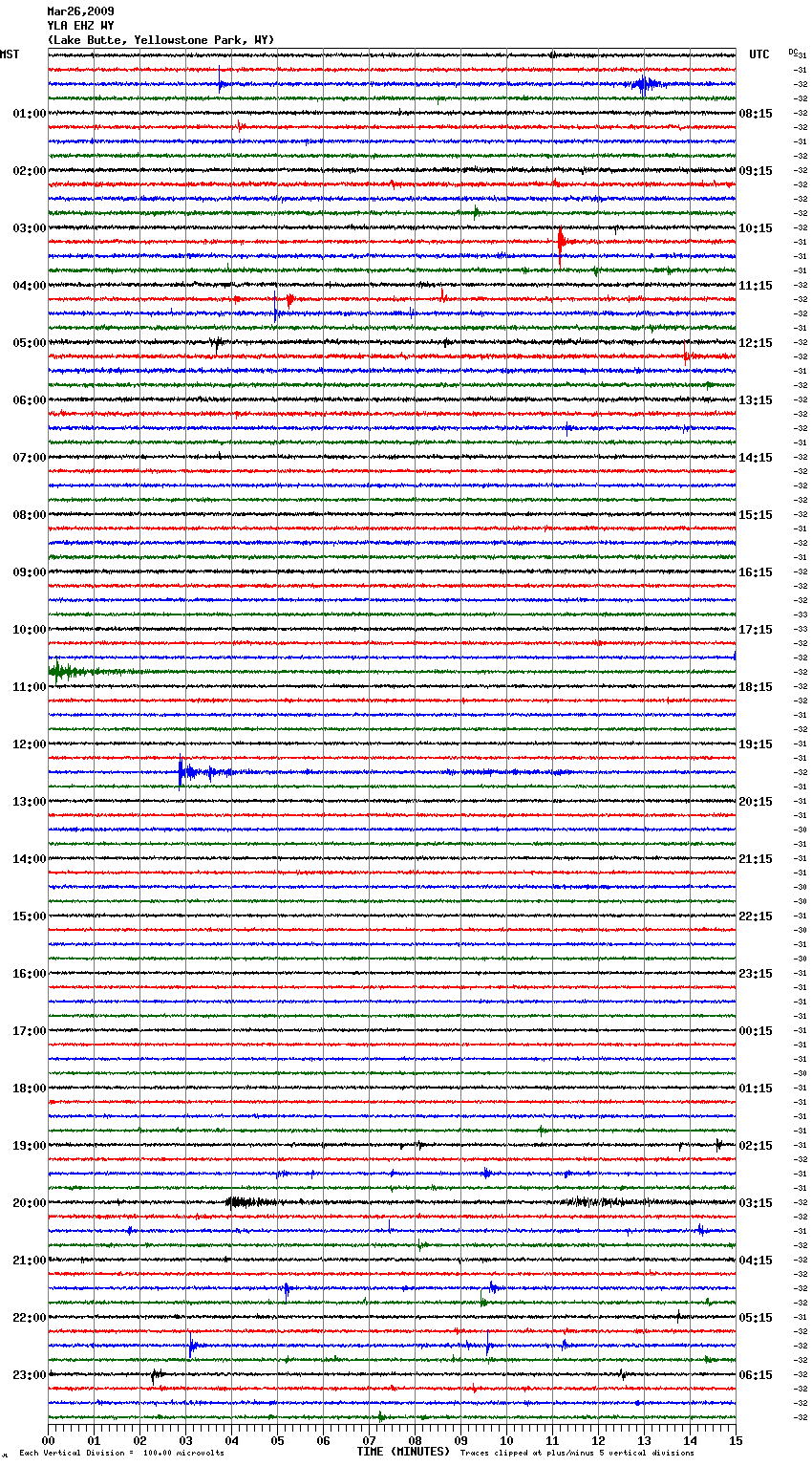Select the 07:00 MST hour label
The height and width of the screenshot is (1466, 812).
pyautogui.click(x=30, y=458)
